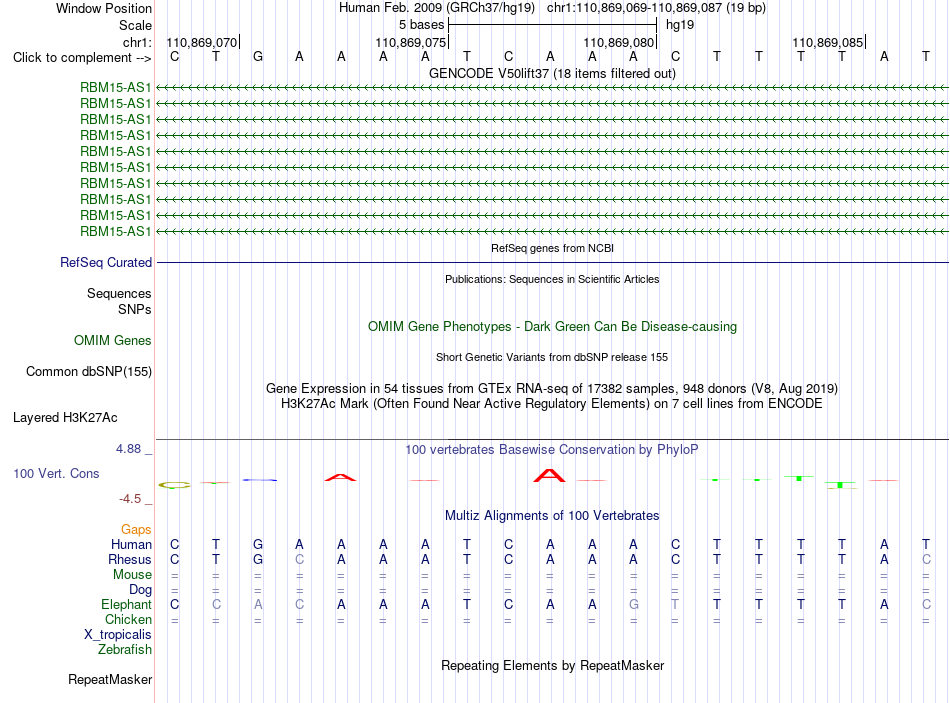This screenshot has width=950, height=703.
Task: Click the blue RefSeq Curated intron line
Action: pyautogui.click(x=552, y=262)
